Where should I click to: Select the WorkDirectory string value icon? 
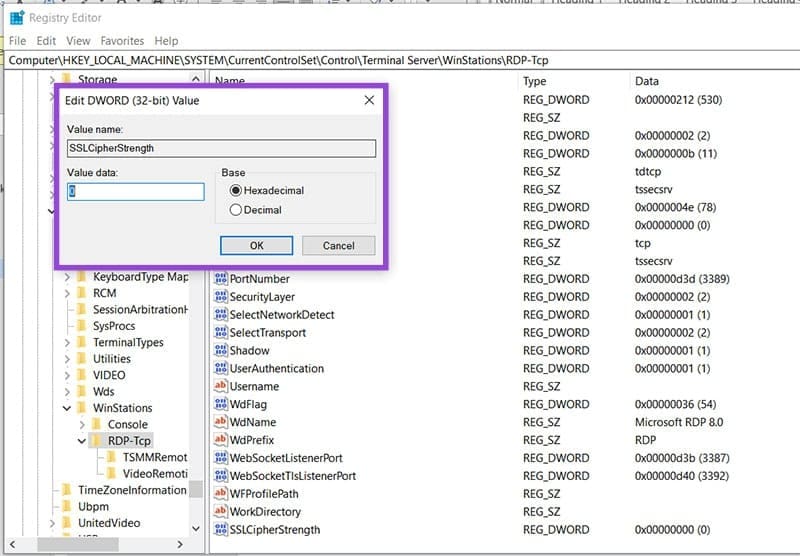coord(220,511)
